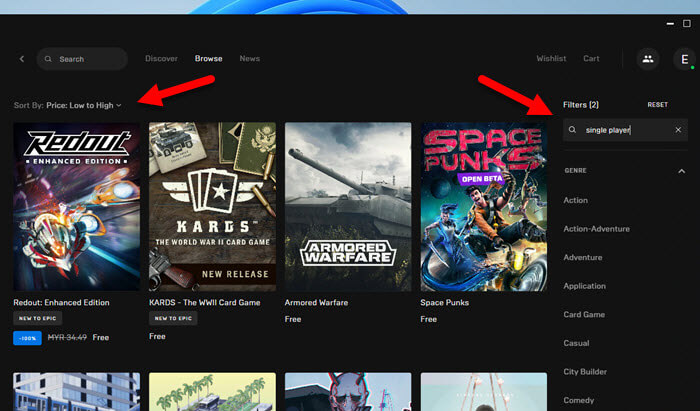Select the Browse tab
Viewport: 700px width, 411px height.
[x=208, y=58]
